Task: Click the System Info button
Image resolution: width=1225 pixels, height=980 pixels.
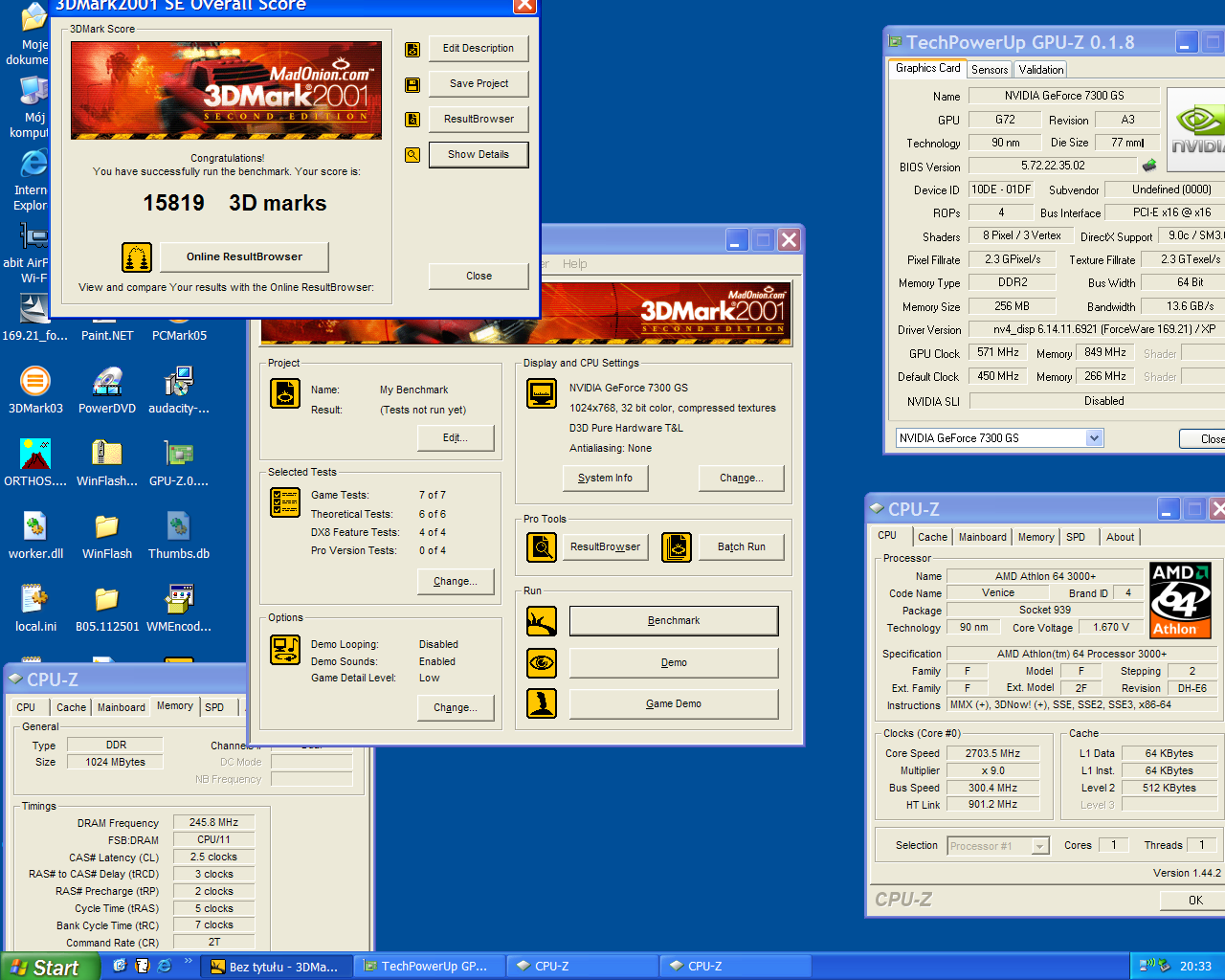Action: tap(605, 479)
